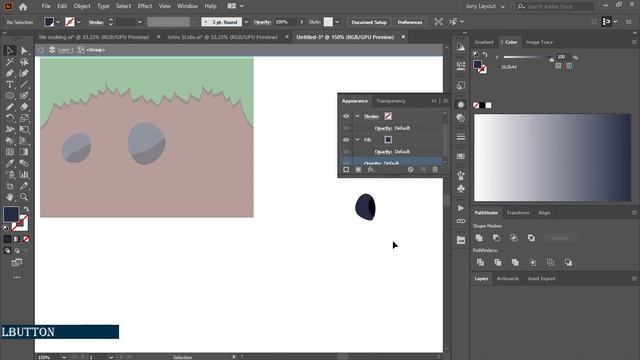Click the color tint spectrum ramp

pos(552,158)
